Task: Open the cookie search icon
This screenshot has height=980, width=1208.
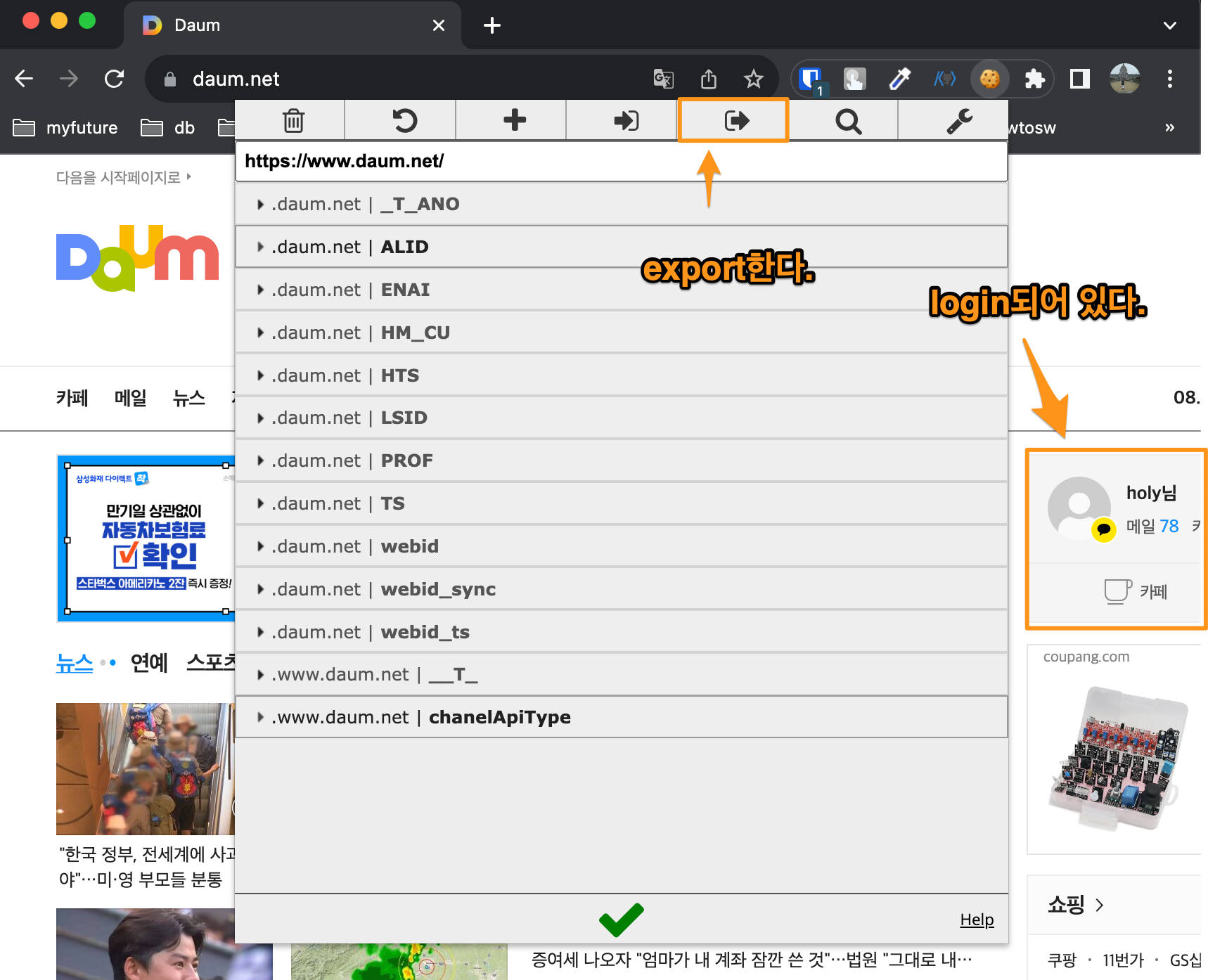Action: click(847, 120)
